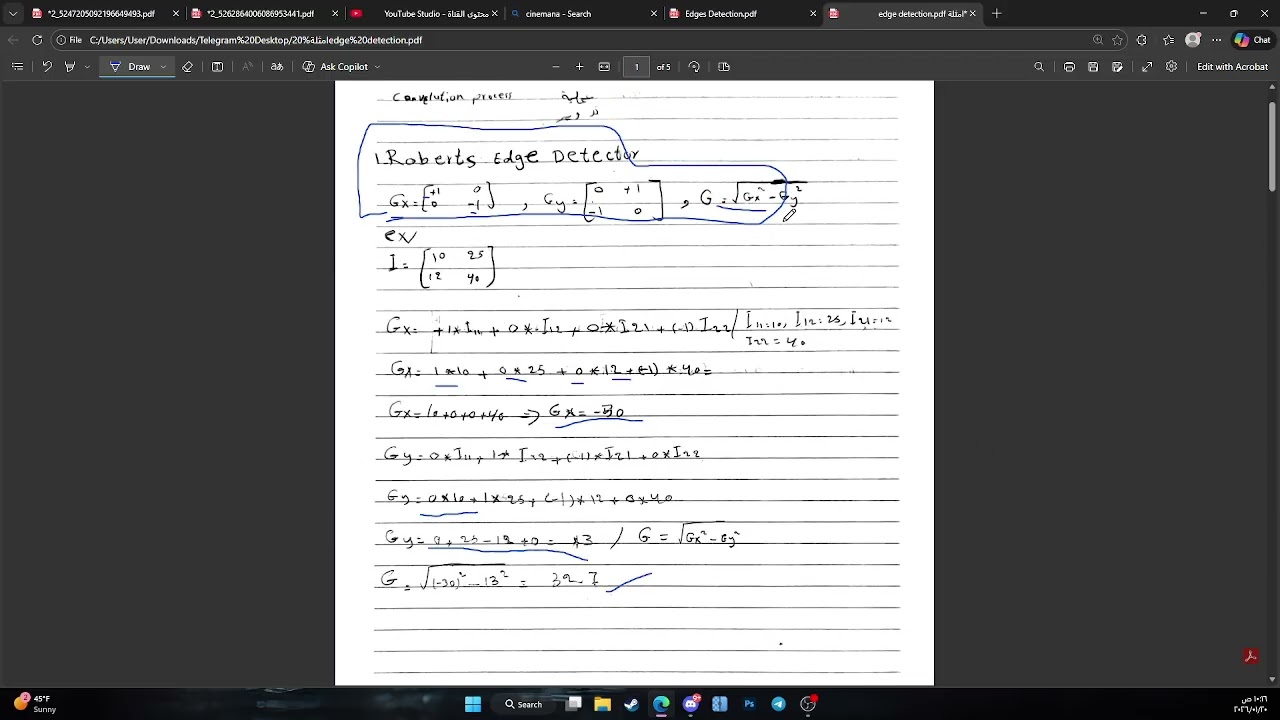
Task: Open a new browser tab
Action: coord(996,14)
